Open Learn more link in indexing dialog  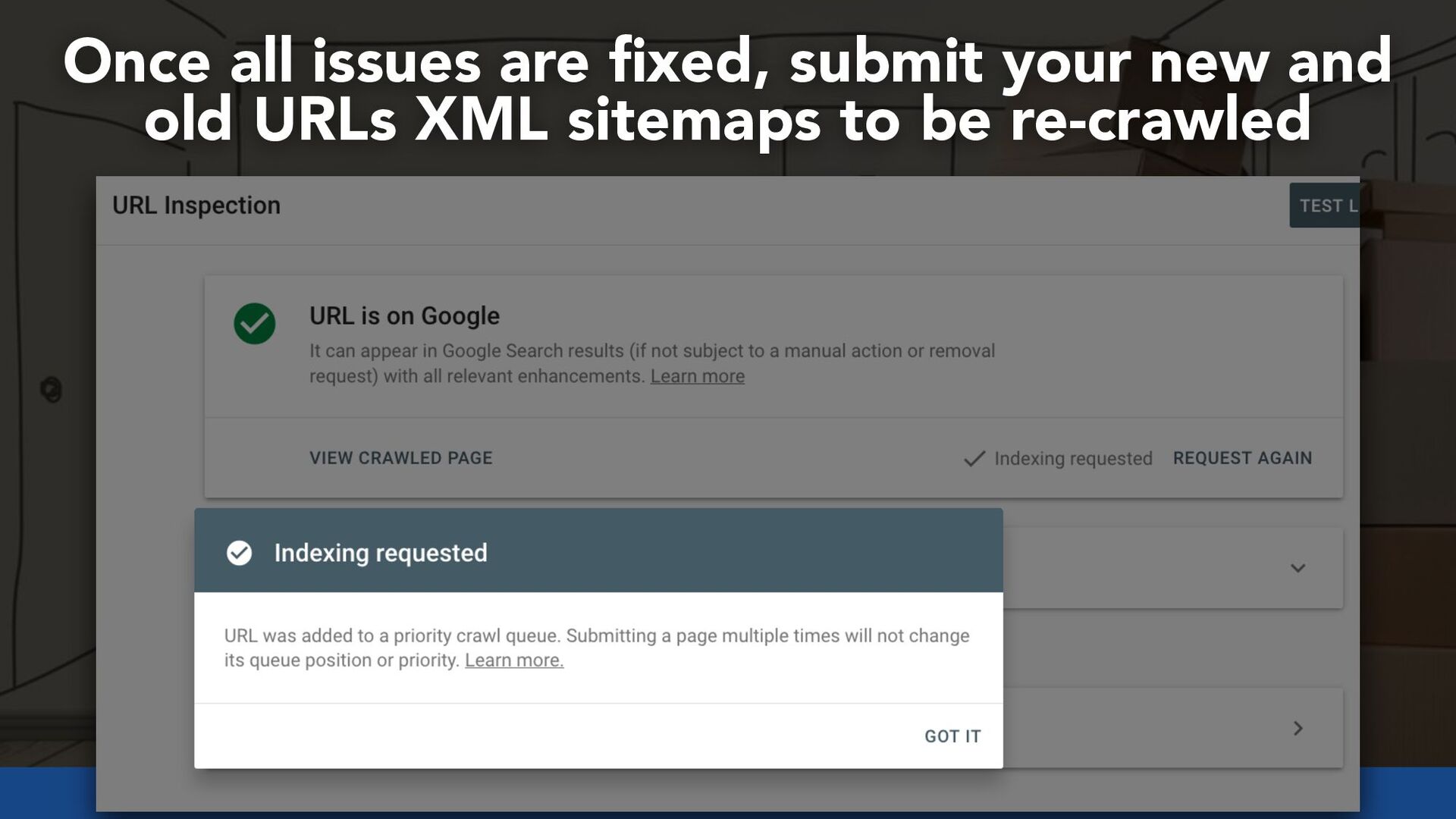(514, 661)
